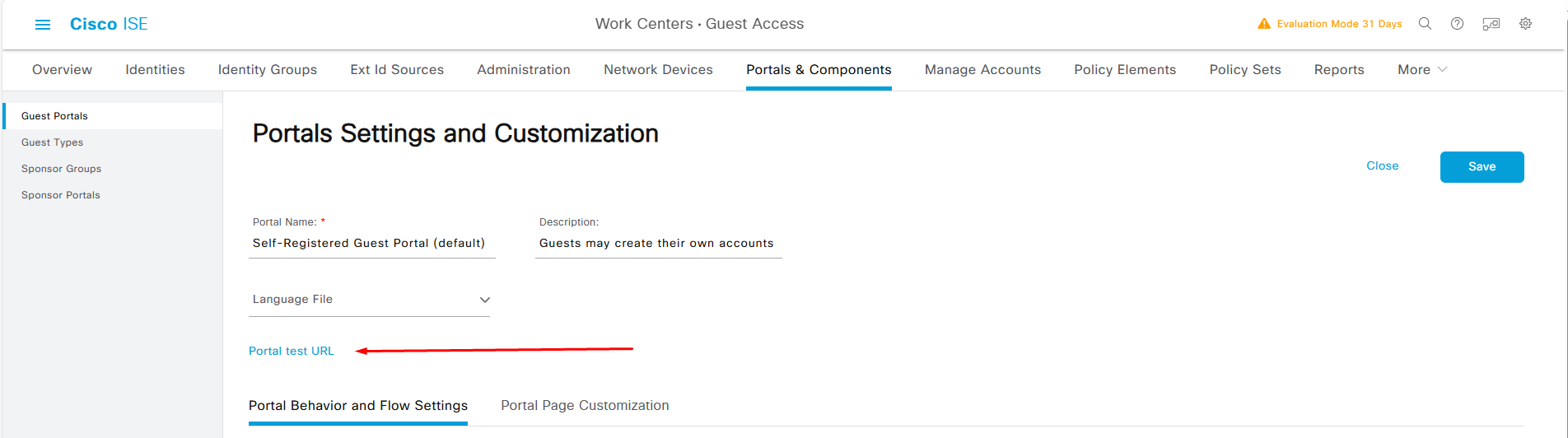Edit the Description text field
The height and width of the screenshot is (438, 1568).
[x=658, y=244]
